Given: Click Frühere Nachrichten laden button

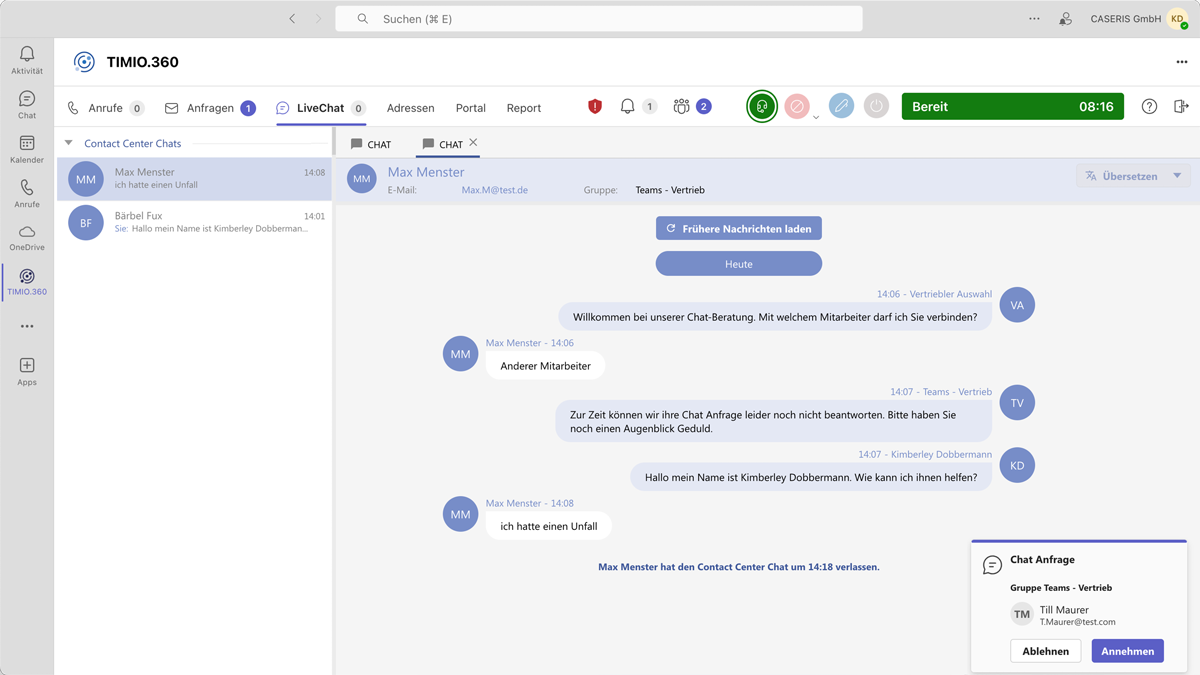Looking at the screenshot, I should [x=738, y=229].
